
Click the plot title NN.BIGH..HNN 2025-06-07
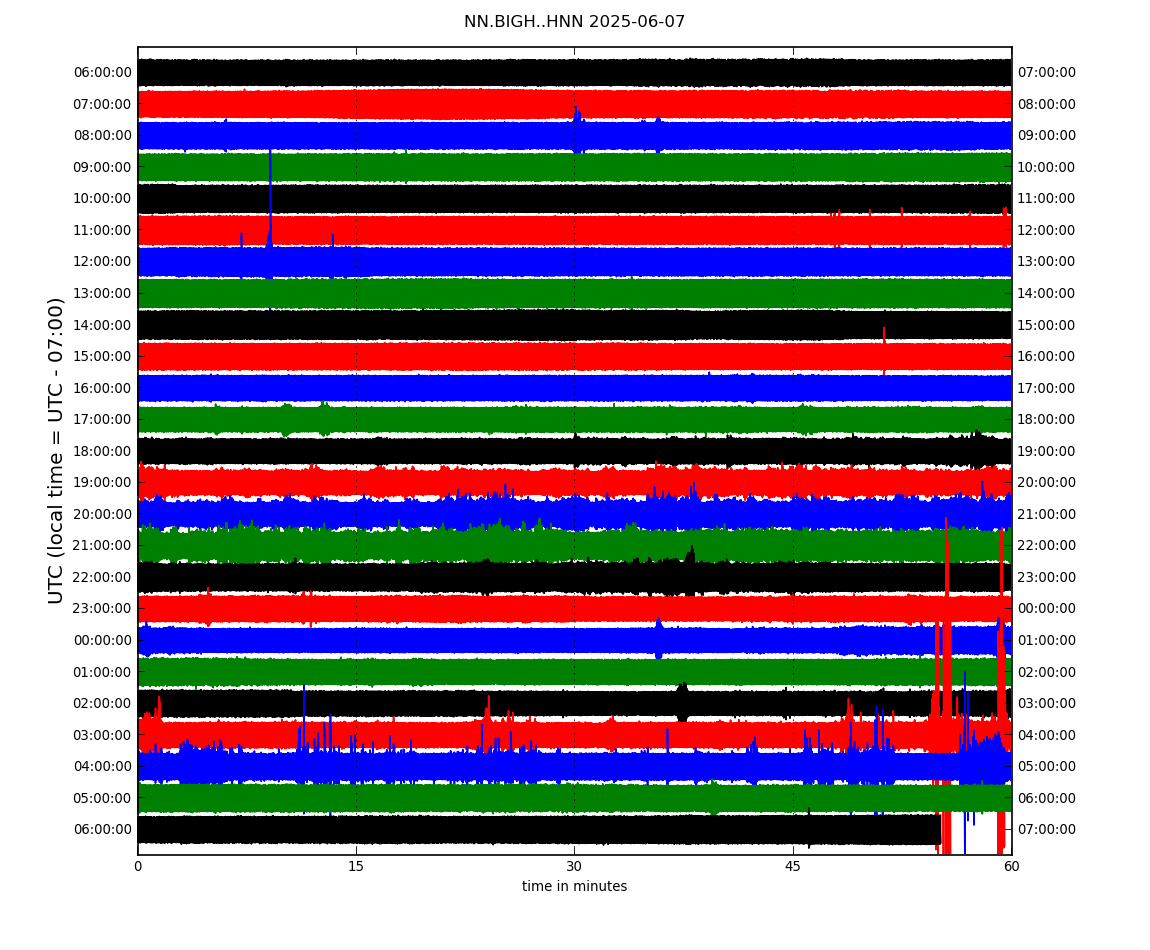tap(574, 22)
